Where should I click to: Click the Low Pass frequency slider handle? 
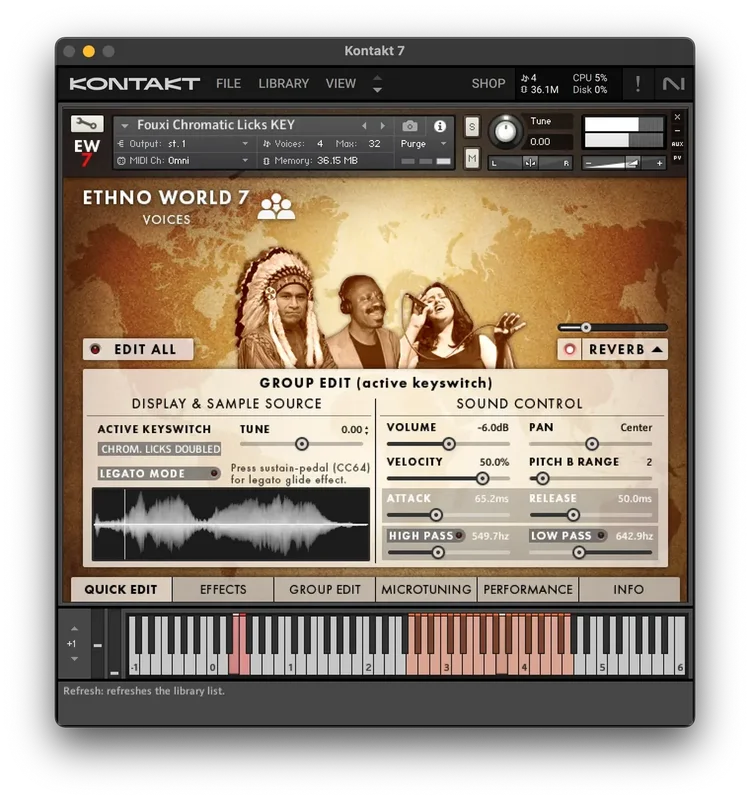pyautogui.click(x=579, y=552)
